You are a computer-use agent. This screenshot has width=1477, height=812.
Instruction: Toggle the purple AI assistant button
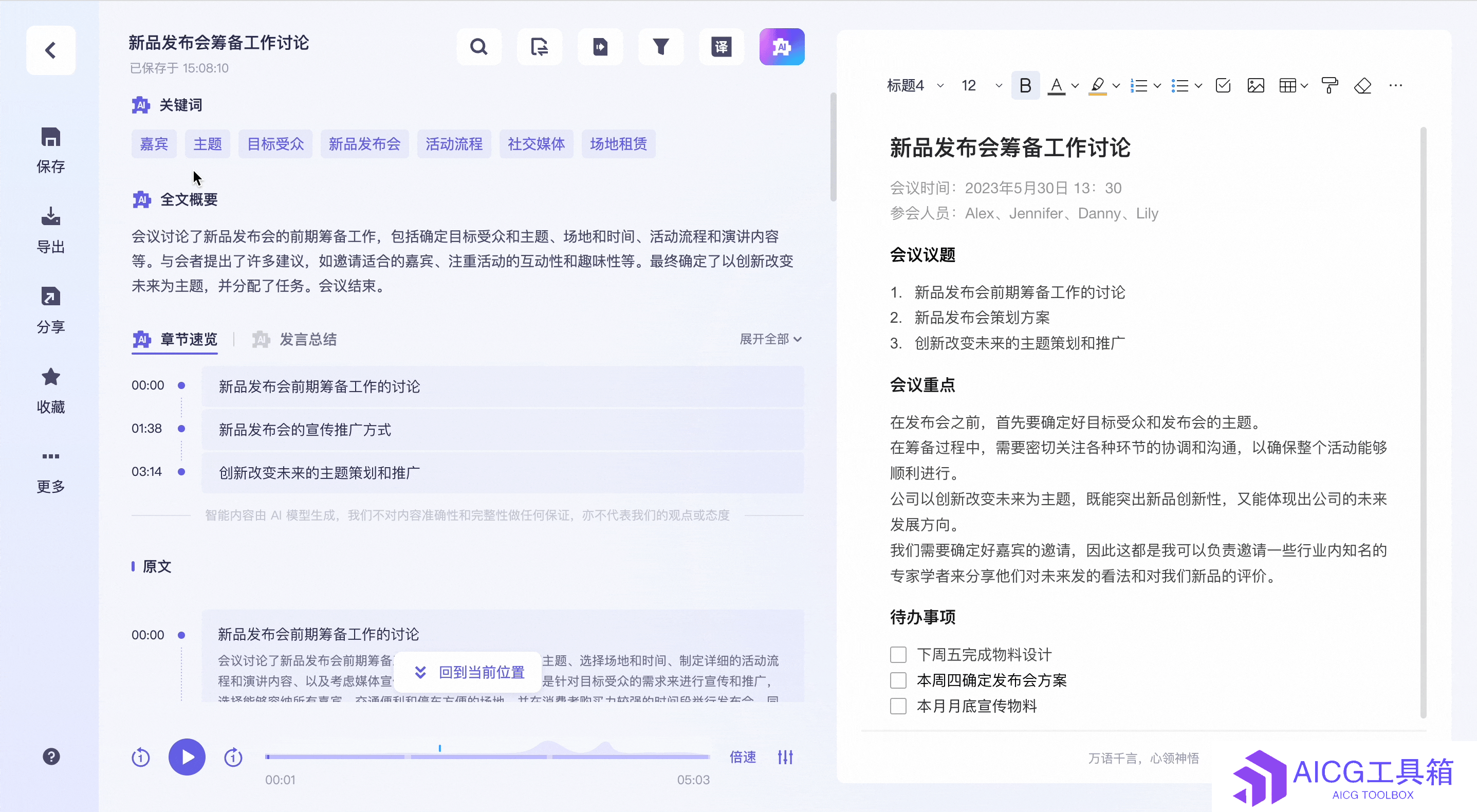(x=782, y=46)
